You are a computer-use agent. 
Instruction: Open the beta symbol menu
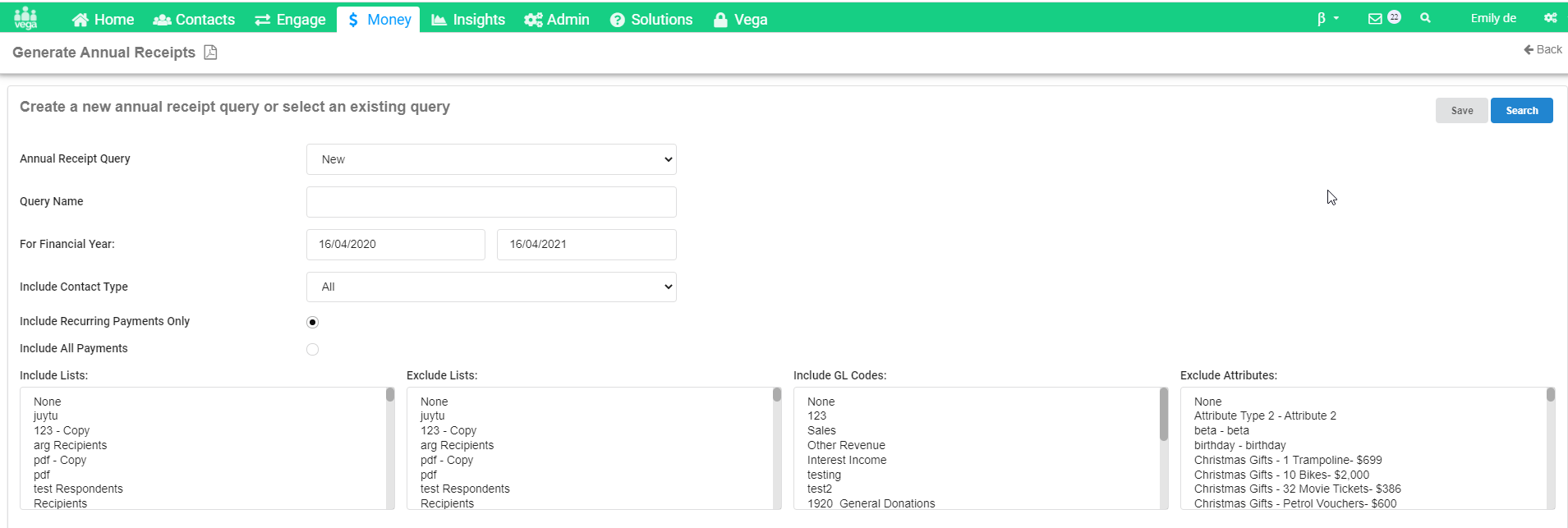coord(1327,18)
